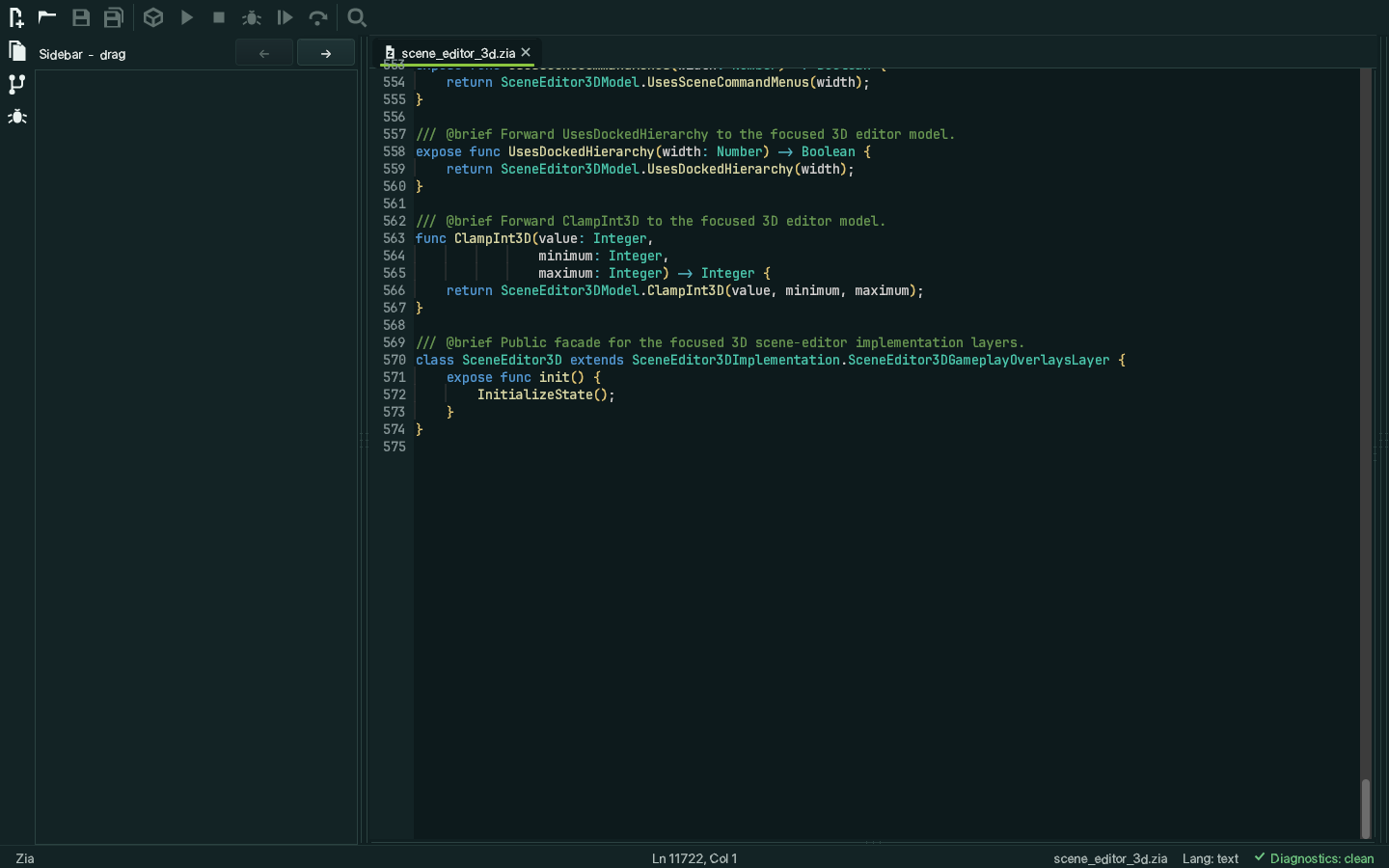
Task: Click 'SceneEditor3DGameplayOverlaysLayer' in line 570
Action: [x=979, y=360]
